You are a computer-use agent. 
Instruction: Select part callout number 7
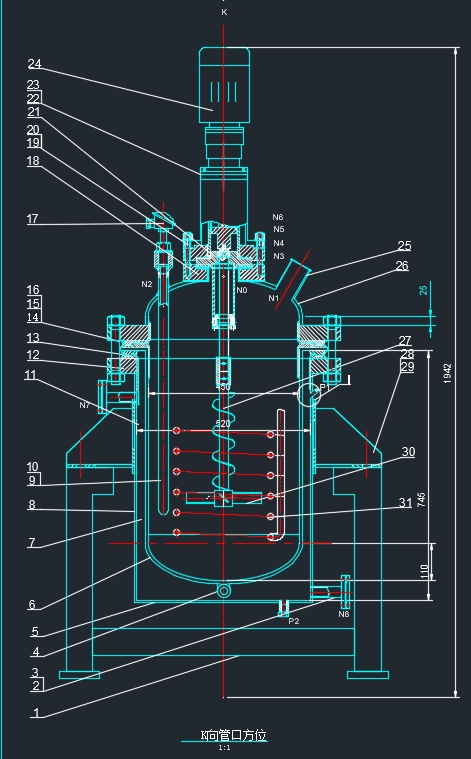[32, 543]
